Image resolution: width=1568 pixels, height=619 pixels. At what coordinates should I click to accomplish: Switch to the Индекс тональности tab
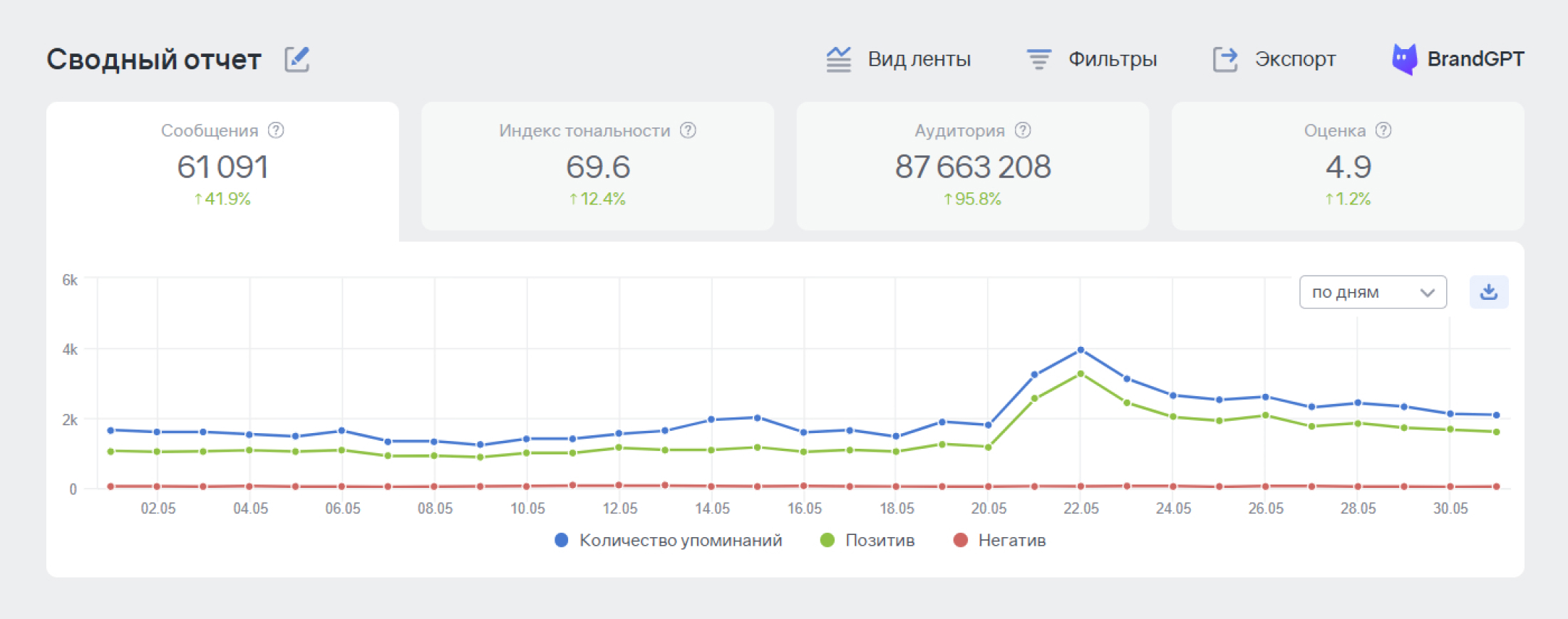pyautogui.click(x=597, y=166)
